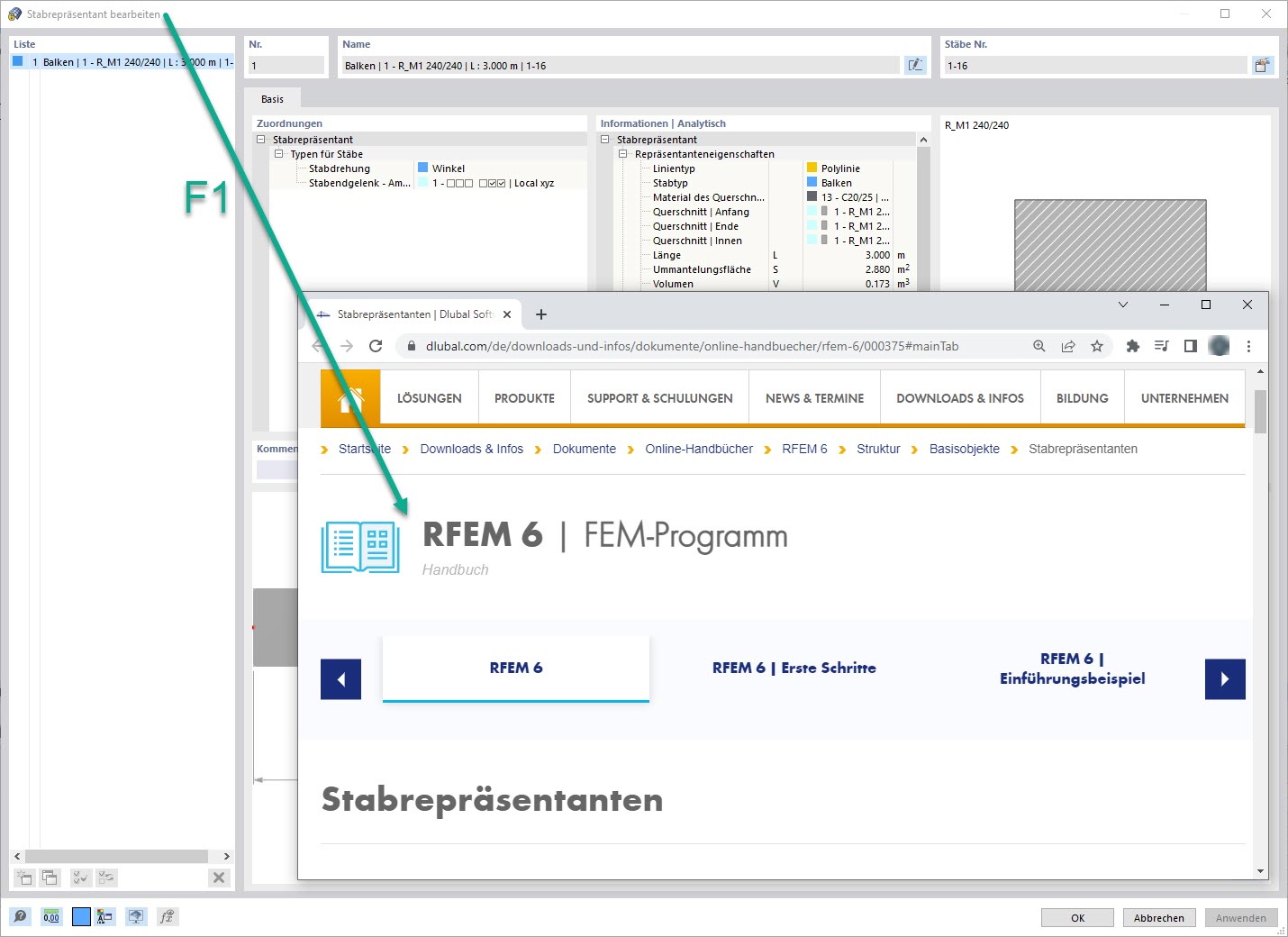Click the formula fx icon in the bottom toolbar
The height and width of the screenshot is (937, 1288).
pos(167,917)
